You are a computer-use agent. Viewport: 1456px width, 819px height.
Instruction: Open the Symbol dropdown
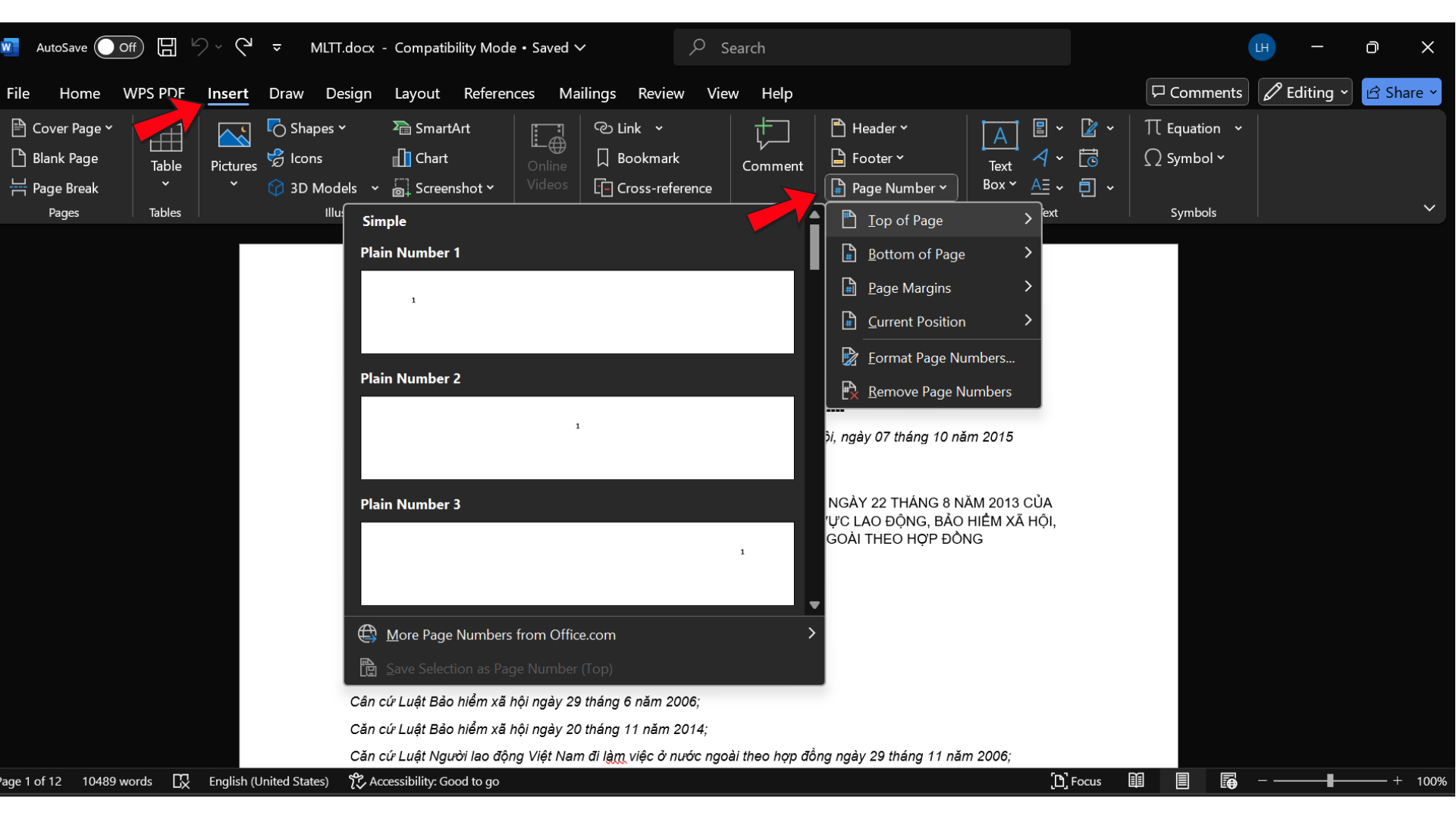click(1185, 158)
